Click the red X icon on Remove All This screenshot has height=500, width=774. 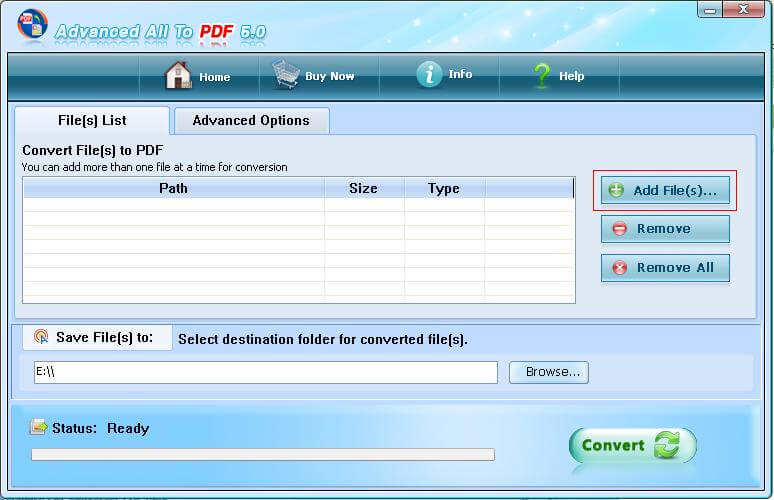tap(619, 268)
